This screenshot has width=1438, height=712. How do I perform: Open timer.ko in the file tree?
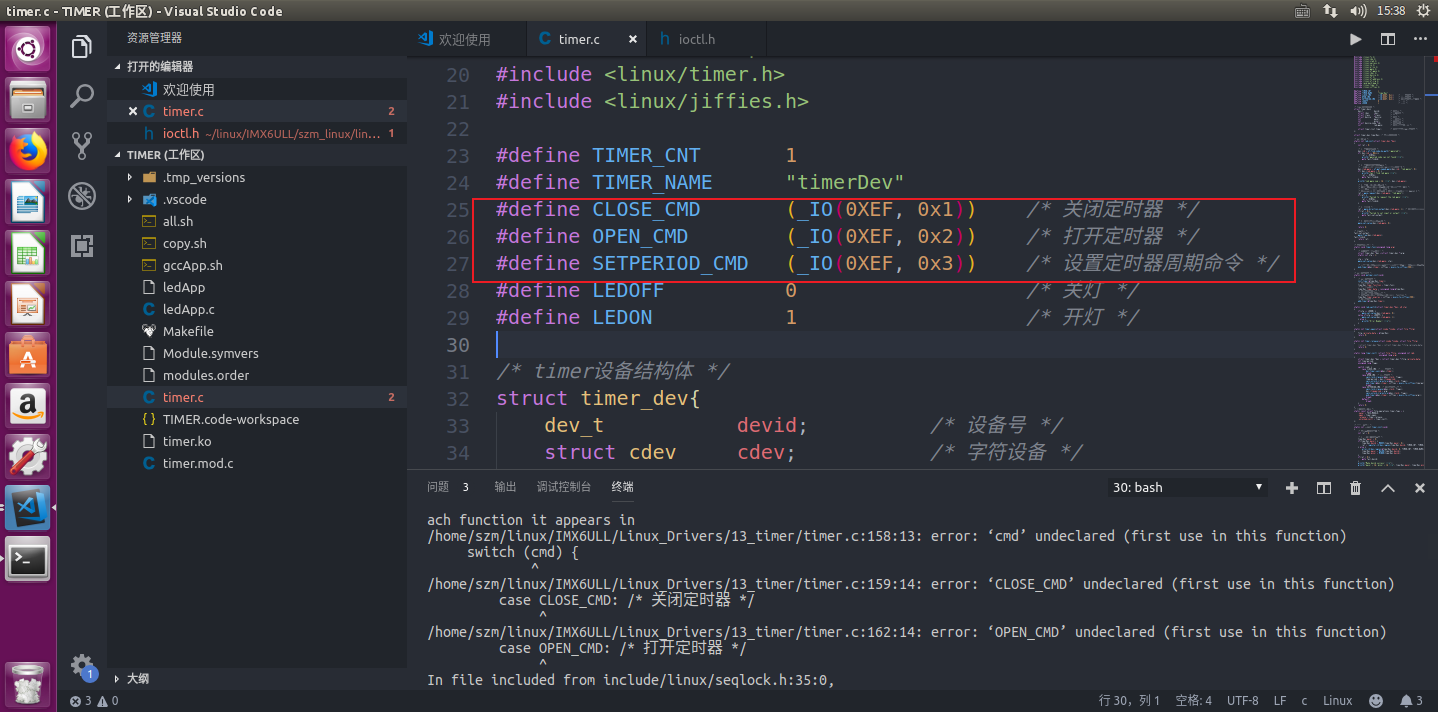pos(257,441)
